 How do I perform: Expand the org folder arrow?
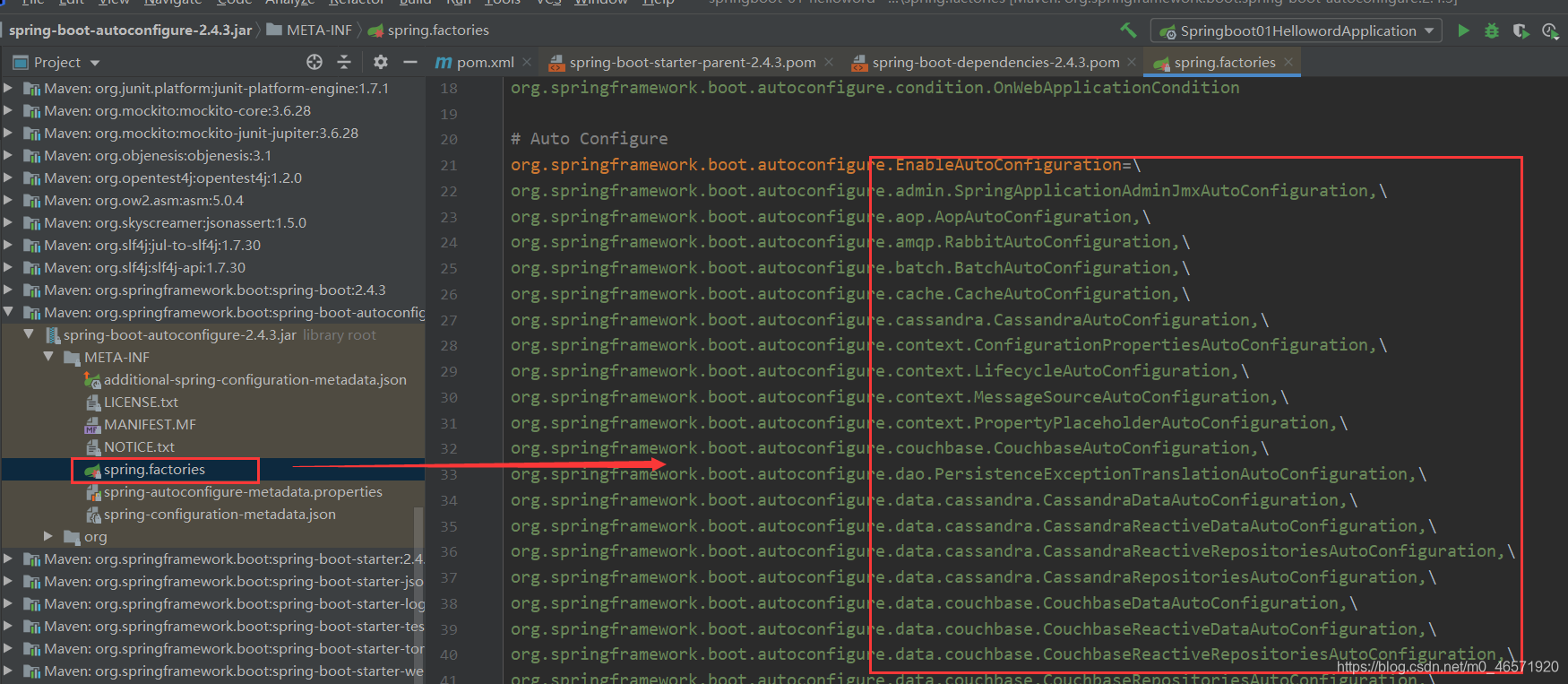(x=48, y=537)
